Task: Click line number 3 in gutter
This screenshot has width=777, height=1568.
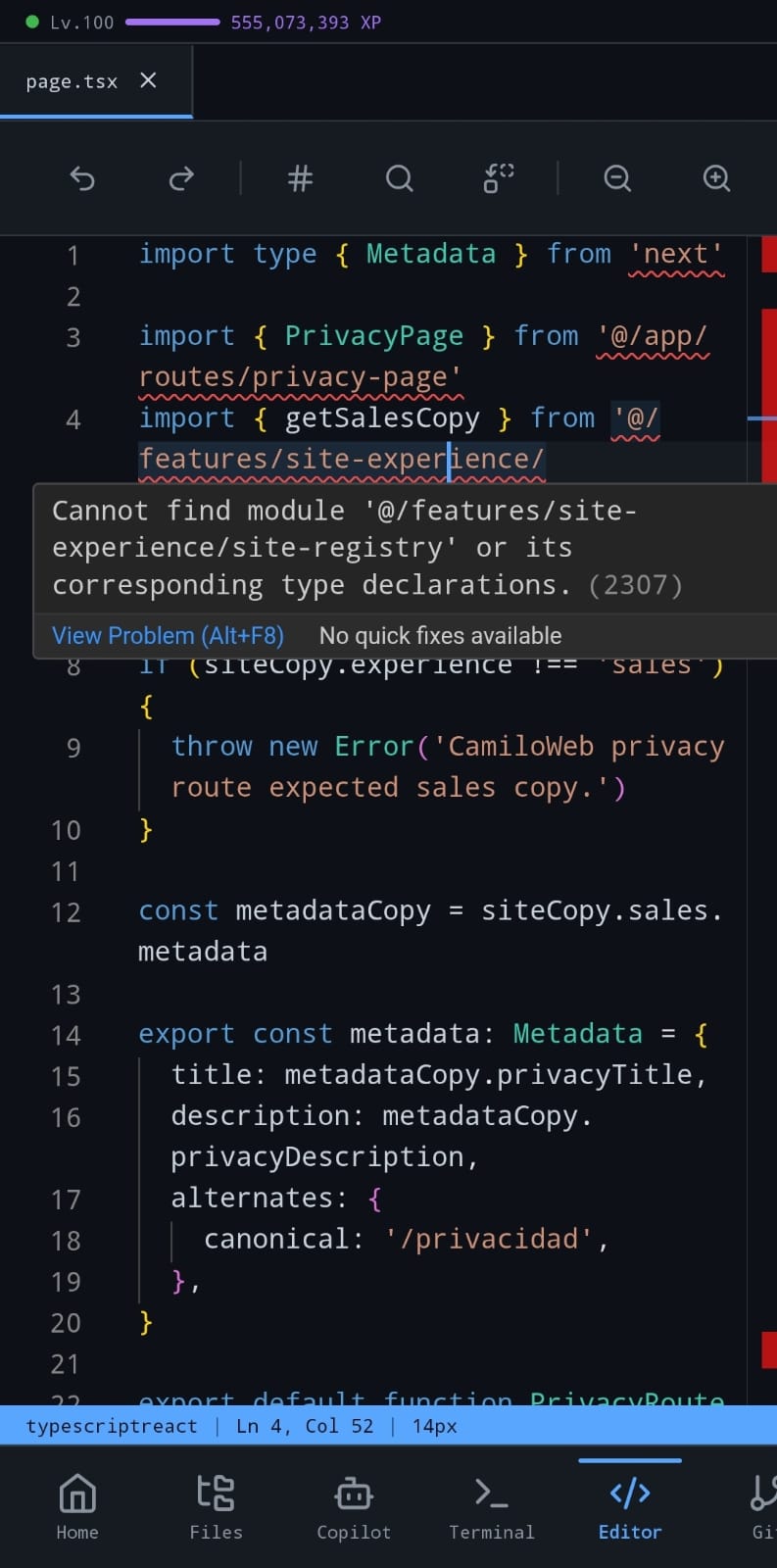Action: point(73,338)
